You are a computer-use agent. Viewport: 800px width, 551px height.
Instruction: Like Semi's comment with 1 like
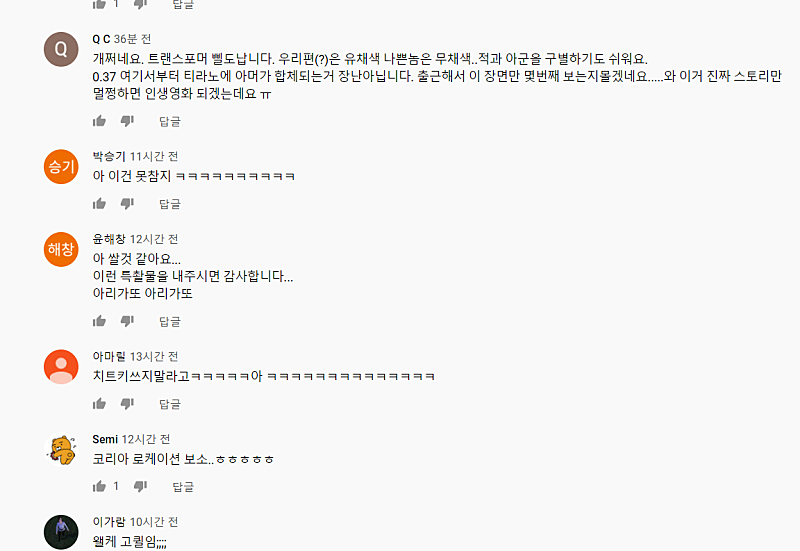(99, 486)
